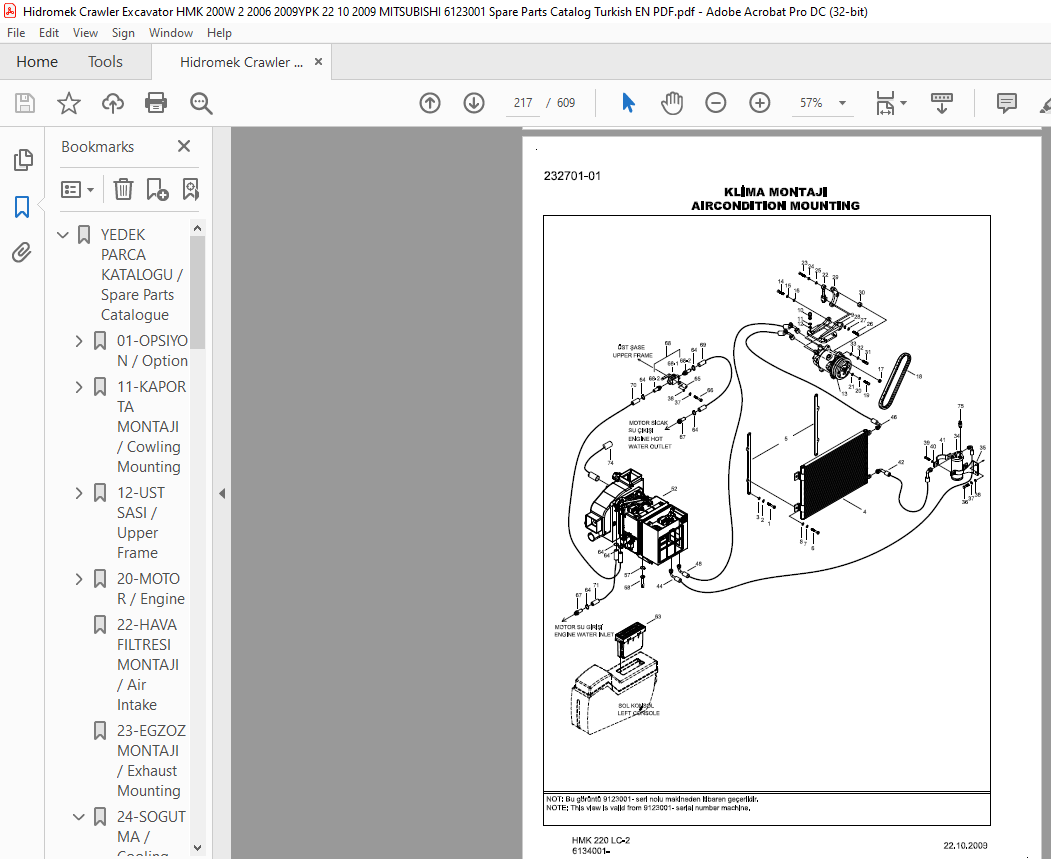The height and width of the screenshot is (859, 1051).
Task: Go to the previous page using the up arrow
Action: (430, 103)
